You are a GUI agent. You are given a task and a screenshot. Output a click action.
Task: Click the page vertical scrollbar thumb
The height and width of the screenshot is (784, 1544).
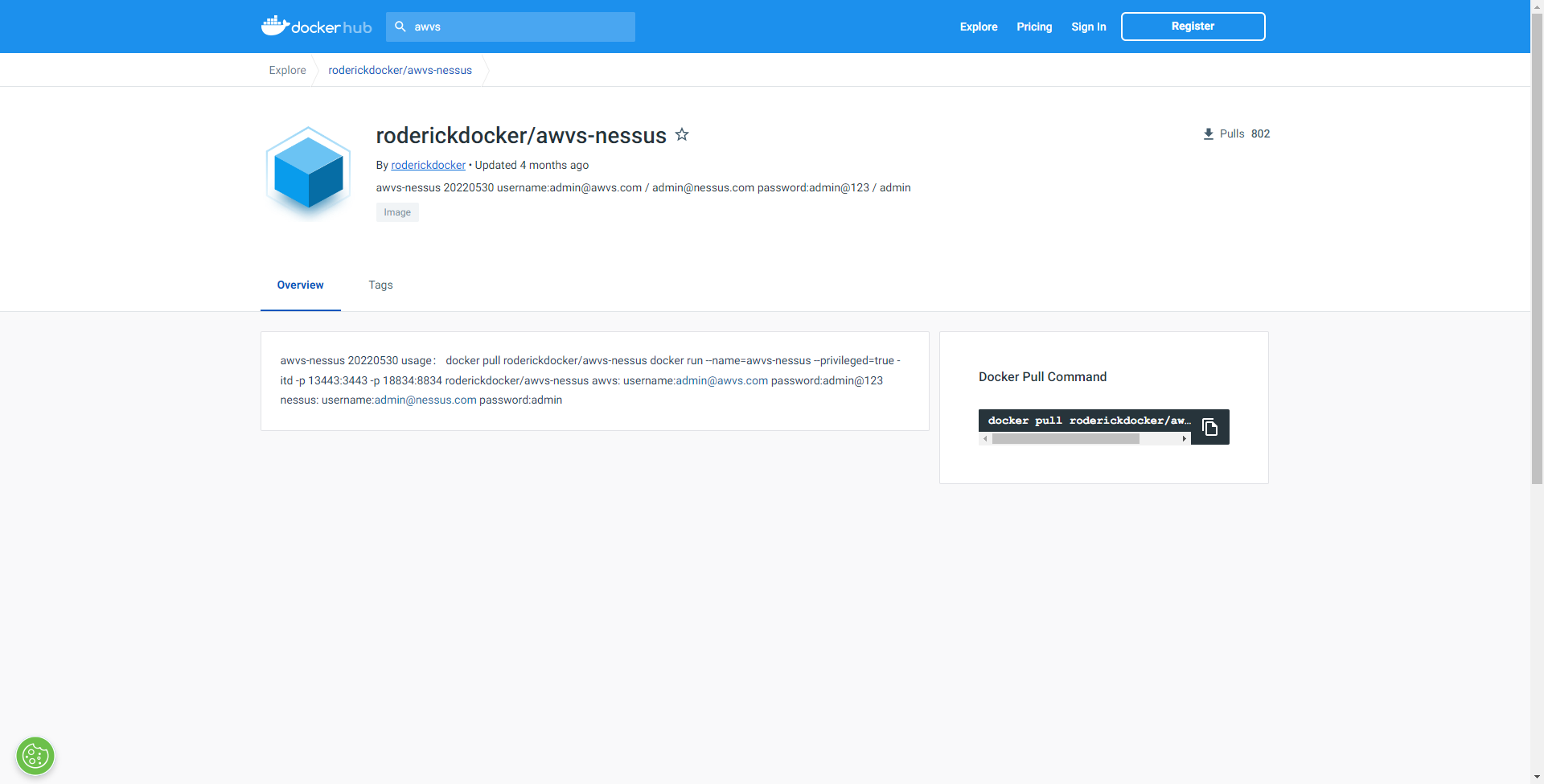click(1537, 248)
